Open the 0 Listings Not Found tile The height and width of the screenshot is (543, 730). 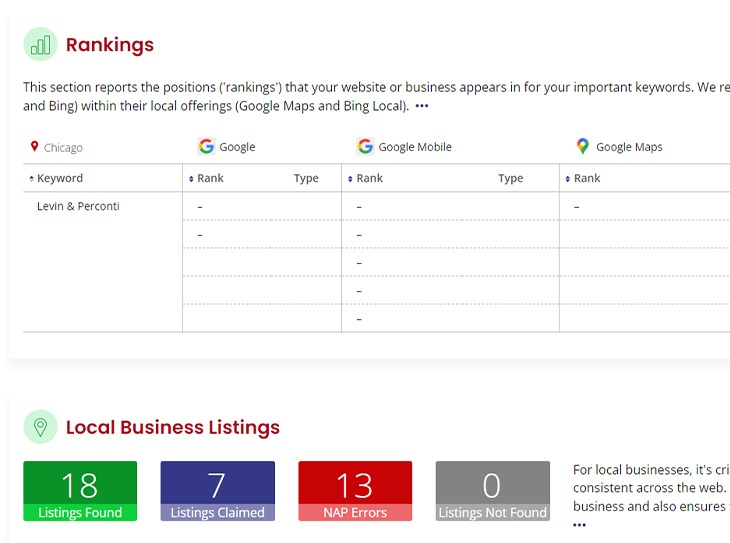tap(492, 490)
